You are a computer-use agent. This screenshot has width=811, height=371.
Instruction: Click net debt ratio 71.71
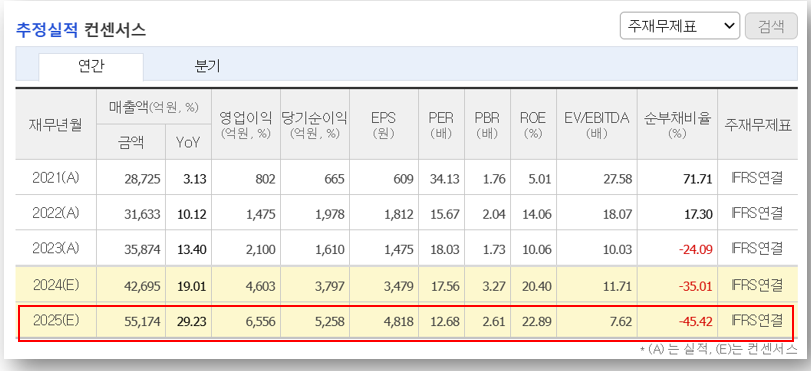[x=698, y=179]
